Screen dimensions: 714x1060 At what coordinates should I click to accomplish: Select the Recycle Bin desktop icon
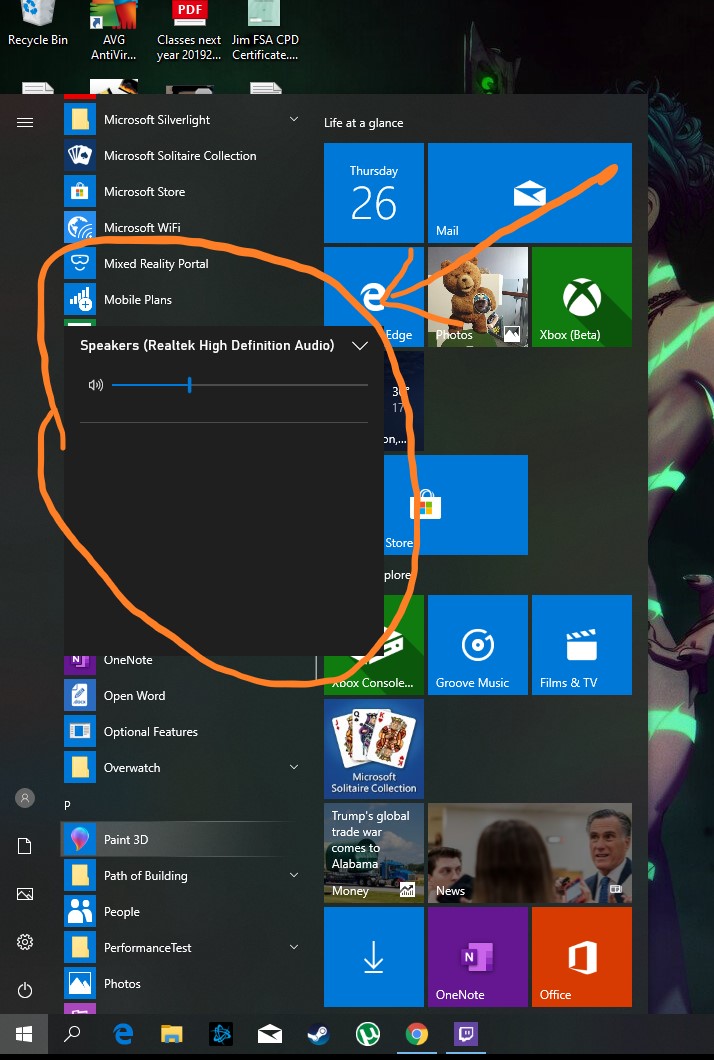click(38, 24)
